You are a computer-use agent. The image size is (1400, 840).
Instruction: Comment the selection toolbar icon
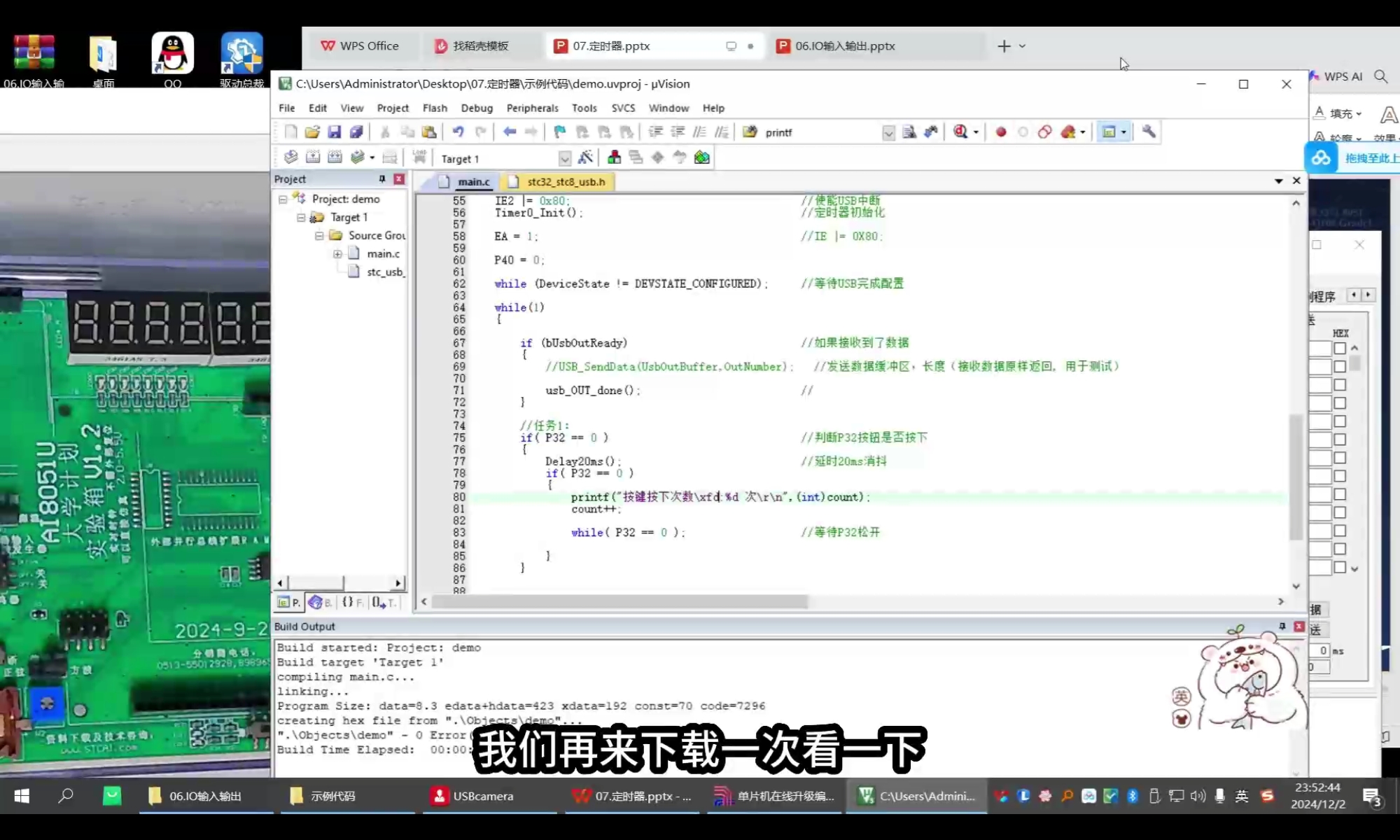pos(699,132)
